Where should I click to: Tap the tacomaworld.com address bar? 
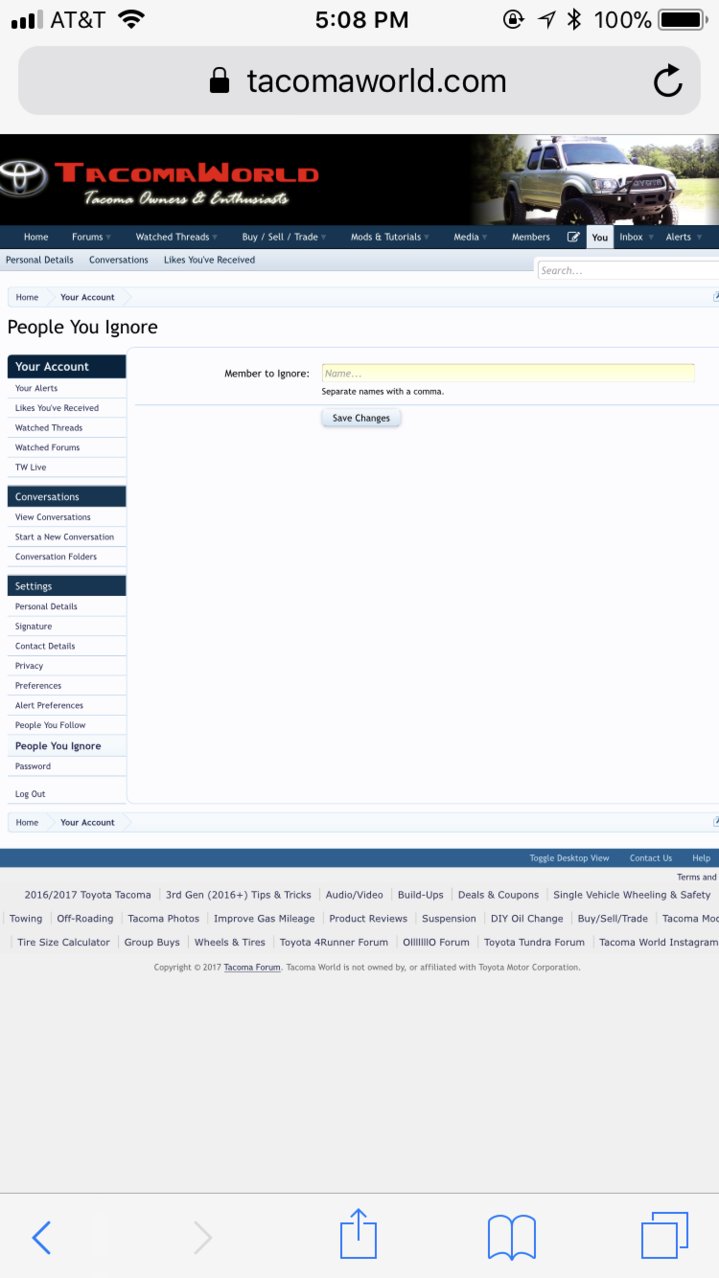click(x=359, y=81)
